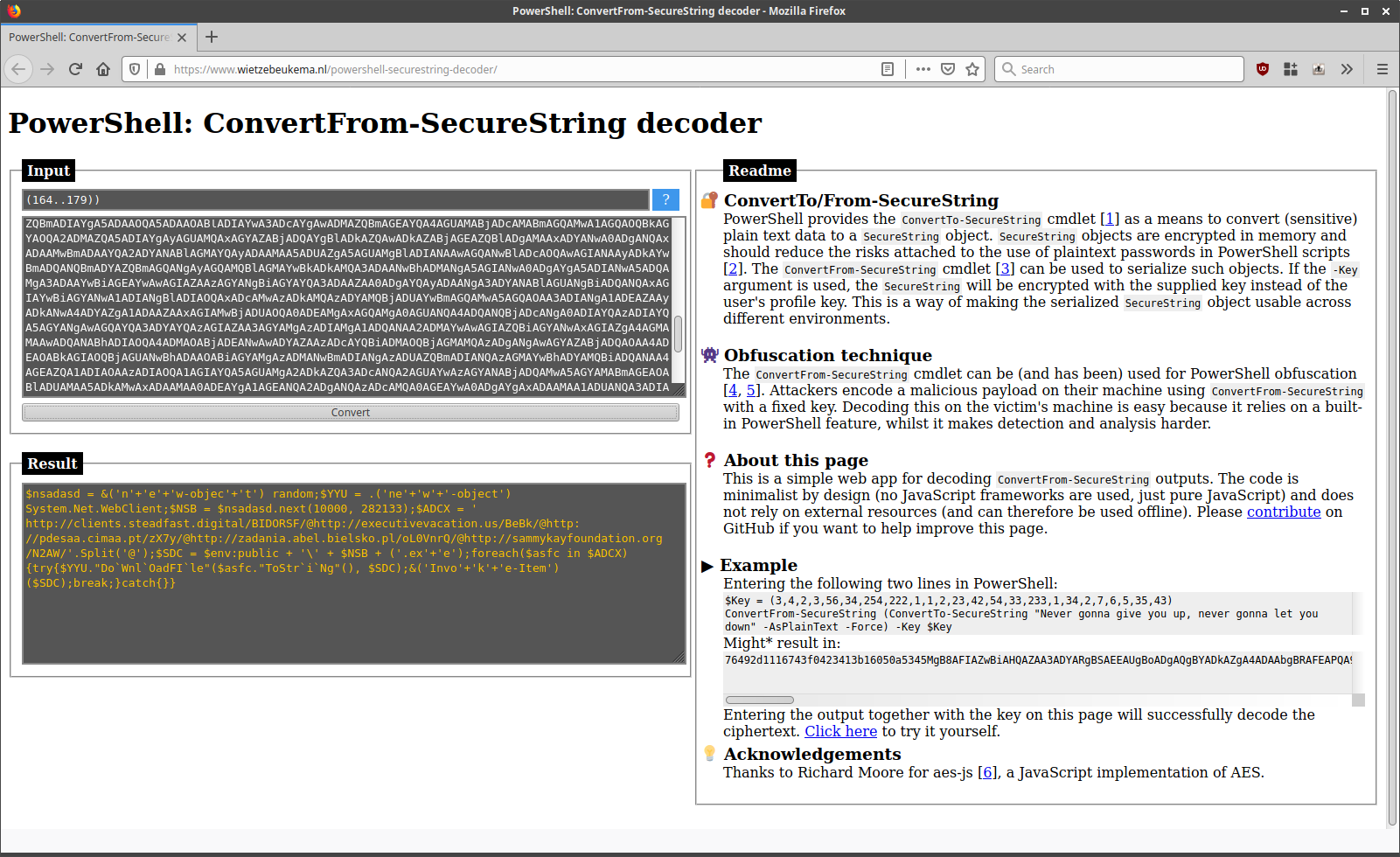Close the PowerShell decoder tab

click(x=182, y=38)
